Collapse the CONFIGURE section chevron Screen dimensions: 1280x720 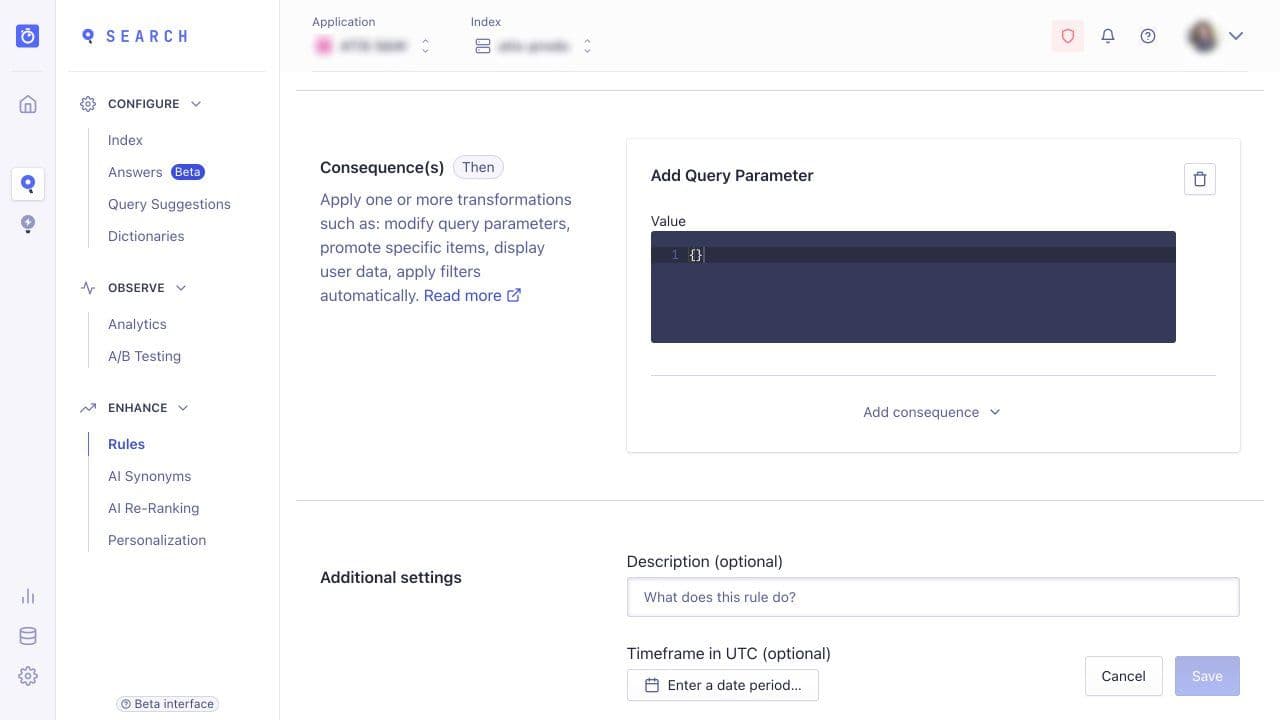point(196,104)
